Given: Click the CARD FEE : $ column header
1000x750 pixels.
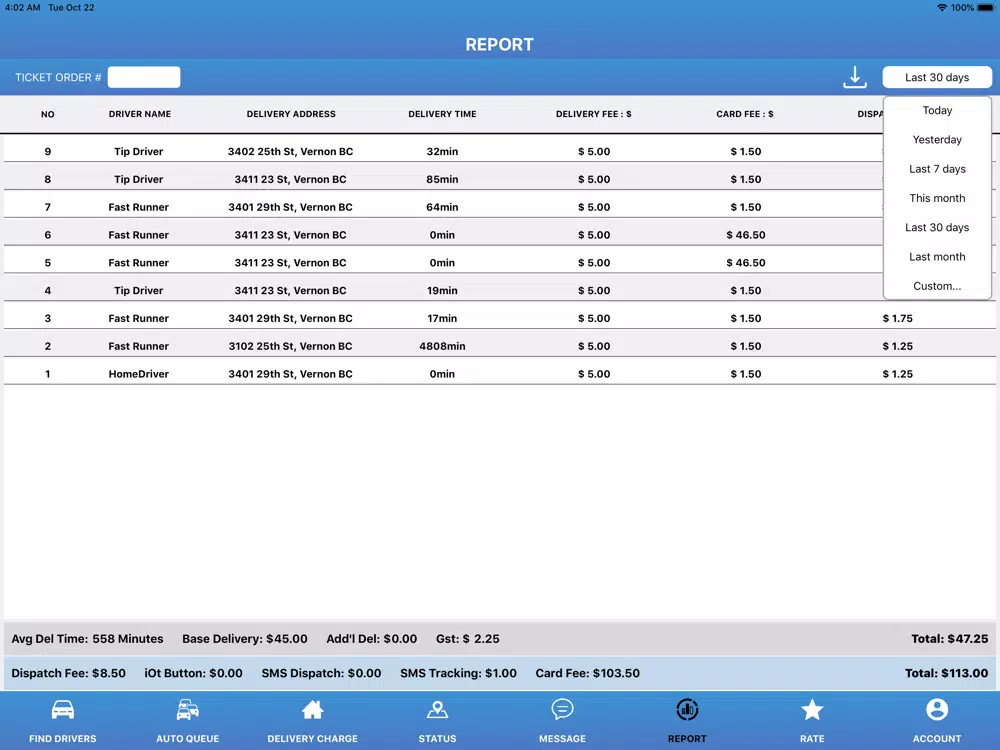Looking at the screenshot, I should point(745,114).
